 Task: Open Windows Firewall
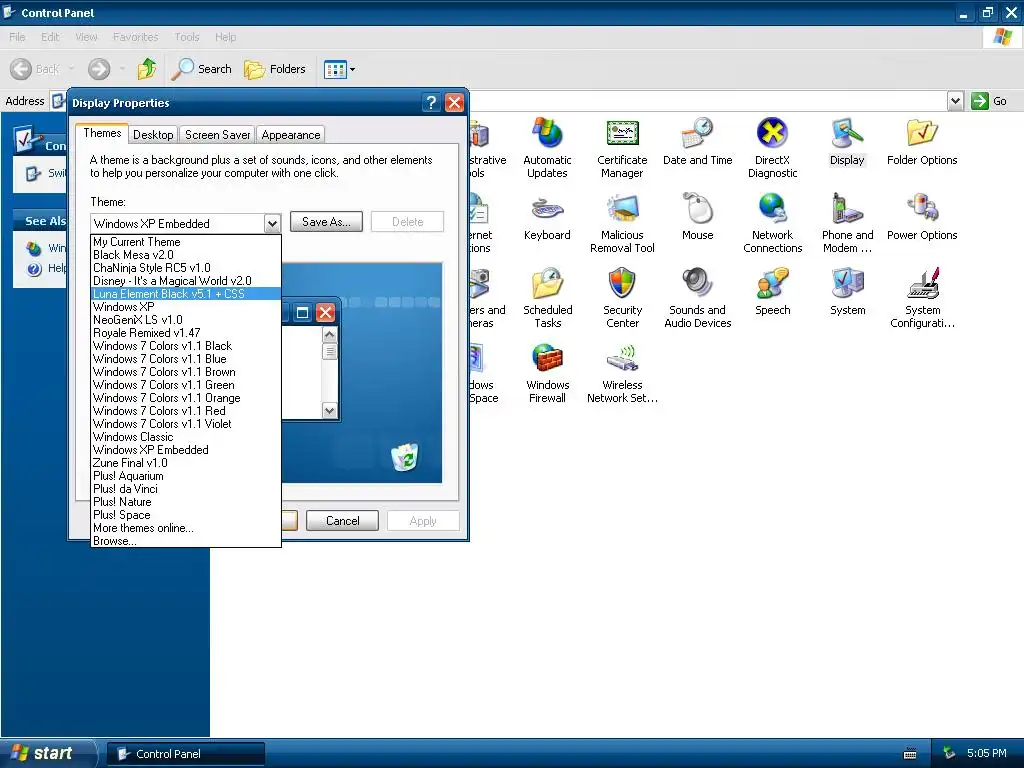click(547, 373)
